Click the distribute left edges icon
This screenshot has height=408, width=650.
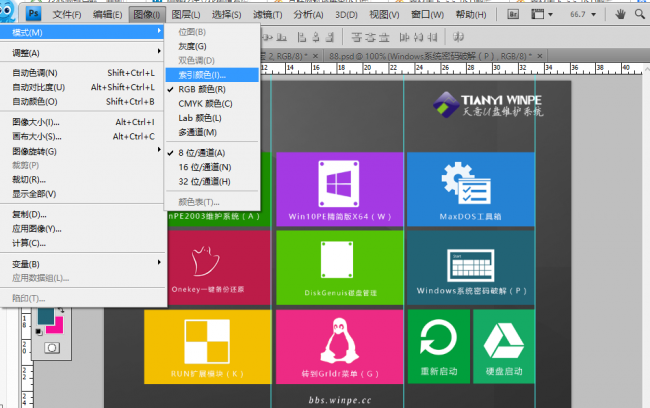point(404,37)
